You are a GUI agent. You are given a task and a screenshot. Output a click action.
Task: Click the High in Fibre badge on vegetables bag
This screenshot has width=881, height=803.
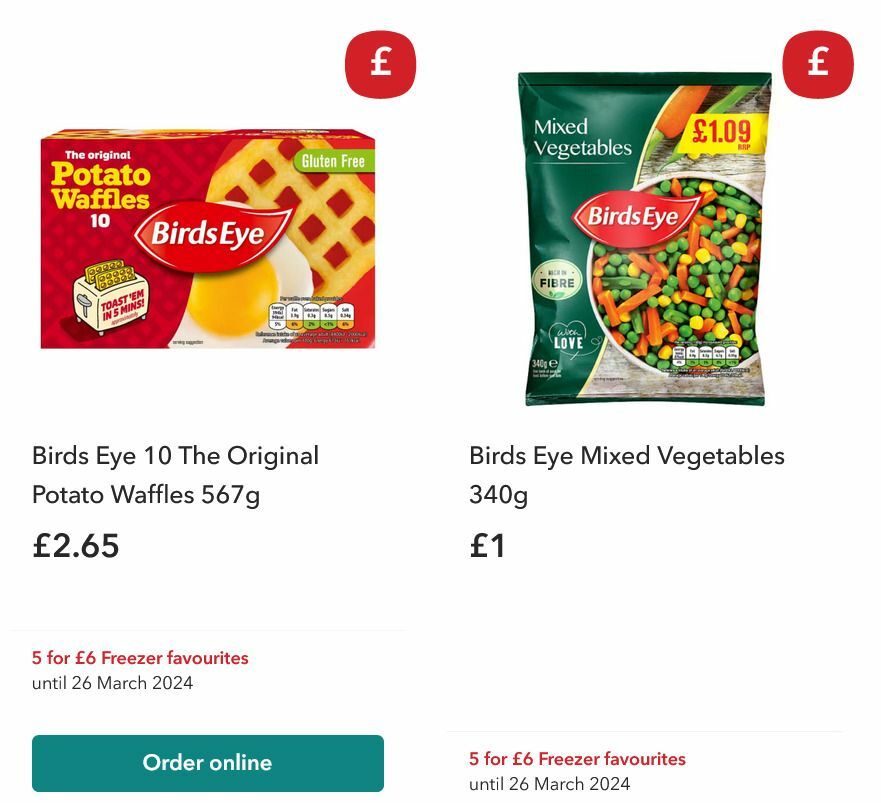pos(556,280)
